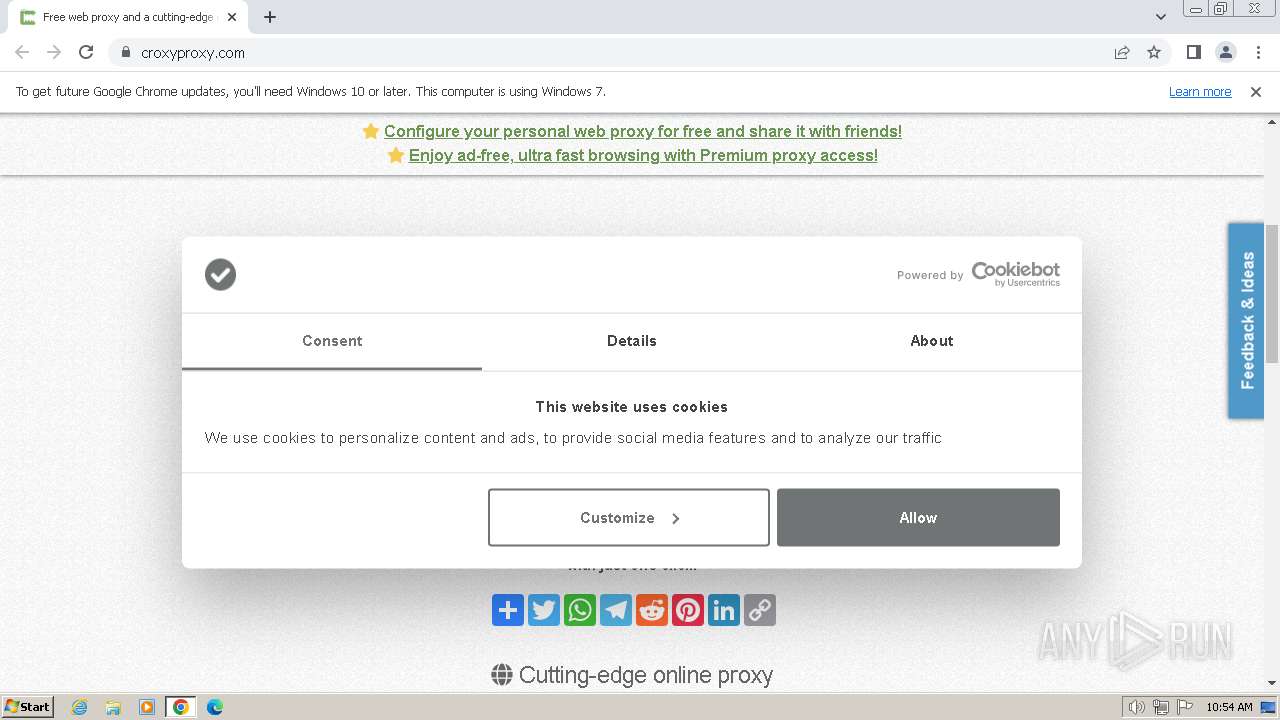Open the media player taskbar icon

(x=147, y=707)
